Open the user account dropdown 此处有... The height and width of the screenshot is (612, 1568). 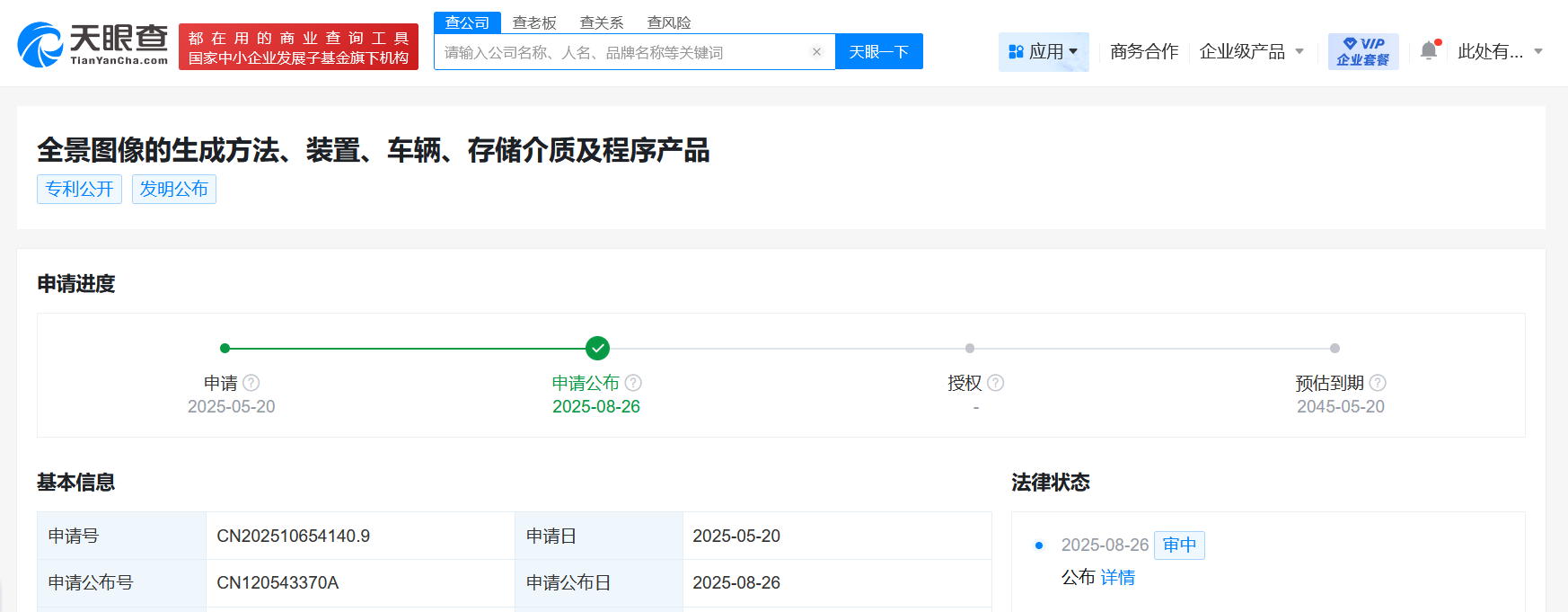(1499, 52)
